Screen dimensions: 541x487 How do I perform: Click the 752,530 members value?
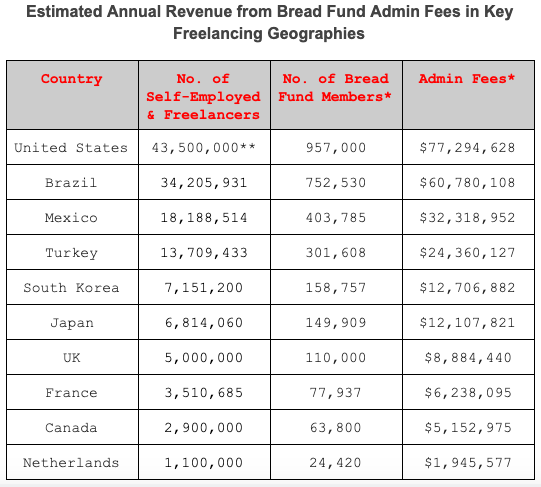(336, 182)
